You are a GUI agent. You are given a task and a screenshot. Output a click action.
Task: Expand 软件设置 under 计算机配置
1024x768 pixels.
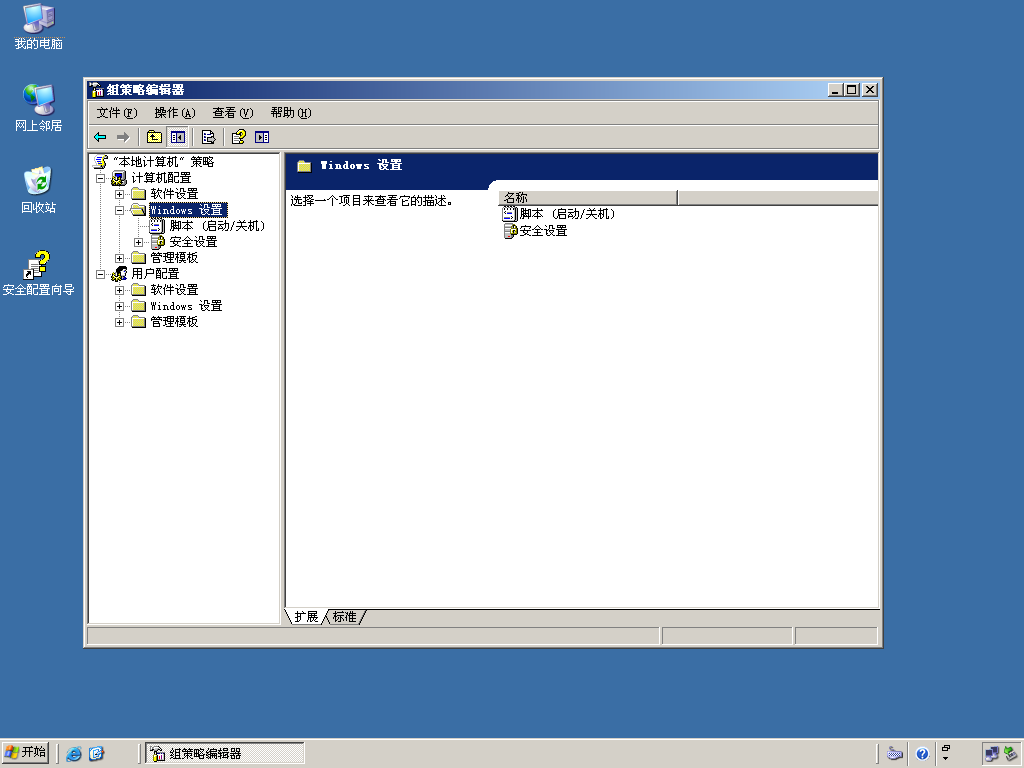tap(120, 194)
